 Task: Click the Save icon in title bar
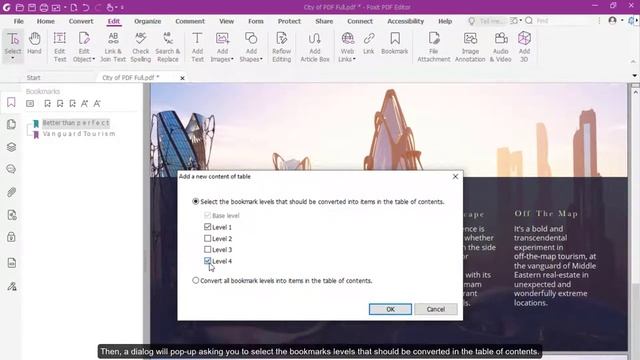tap(32, 7)
